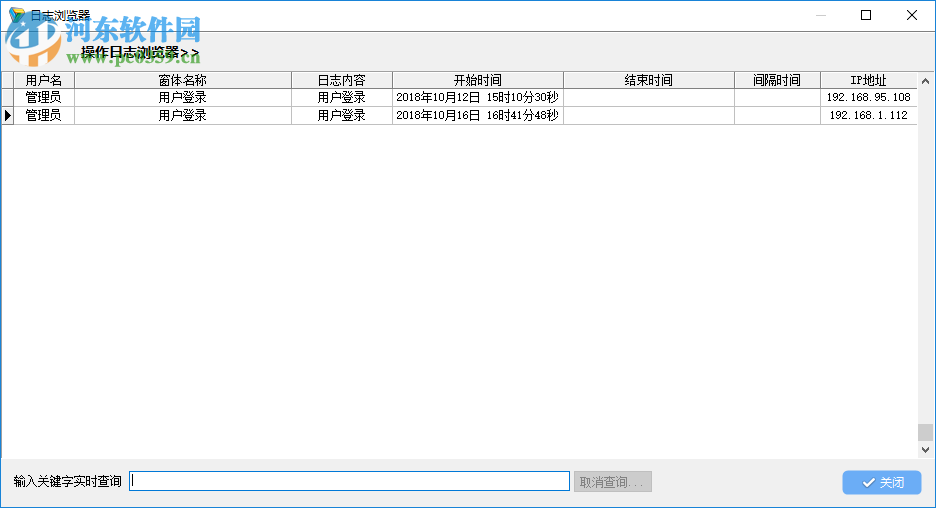
Task: Click the IP地址 column header
Action: tap(869, 80)
